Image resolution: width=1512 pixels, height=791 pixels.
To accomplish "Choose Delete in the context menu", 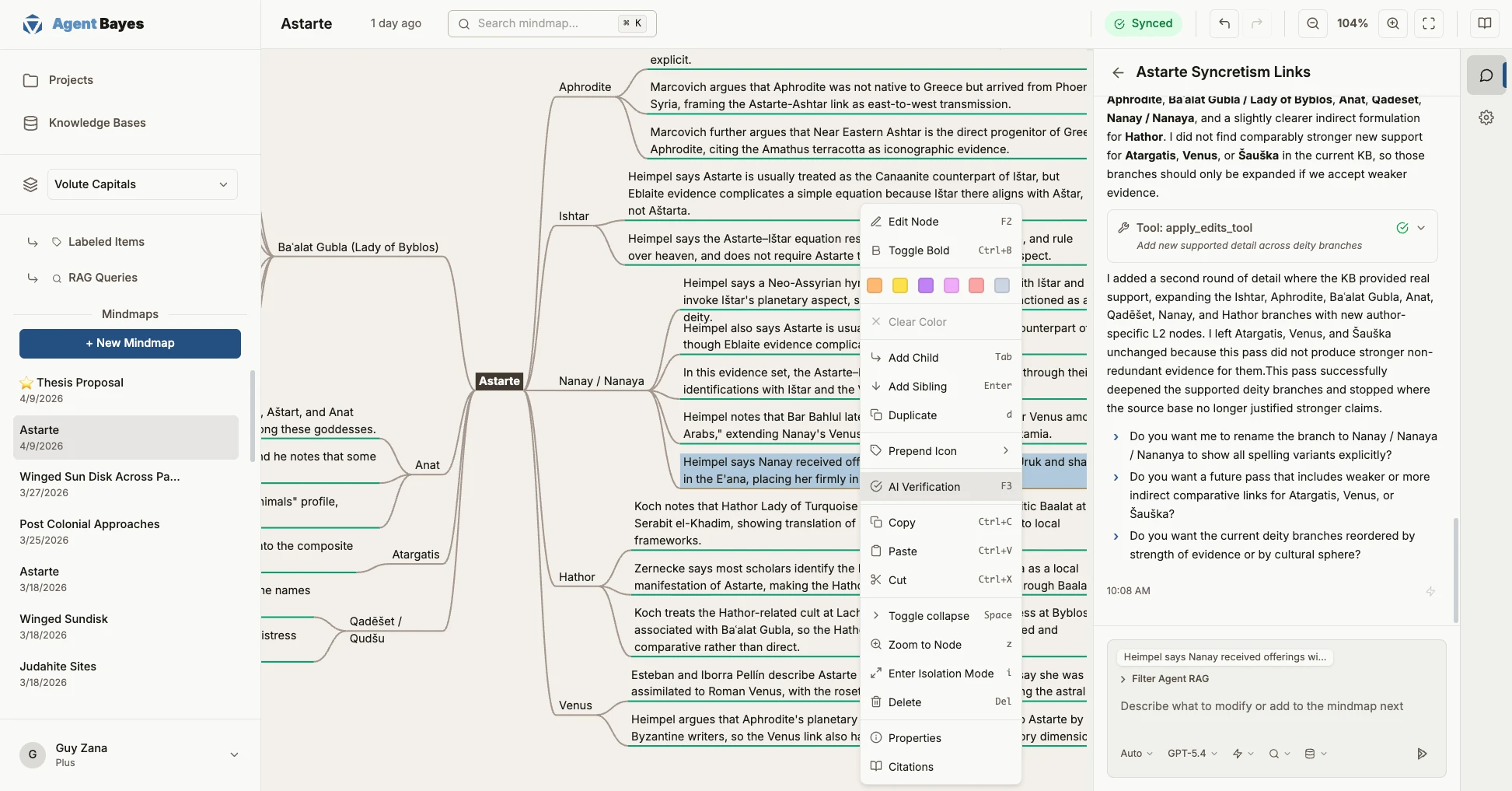I will tap(905, 702).
